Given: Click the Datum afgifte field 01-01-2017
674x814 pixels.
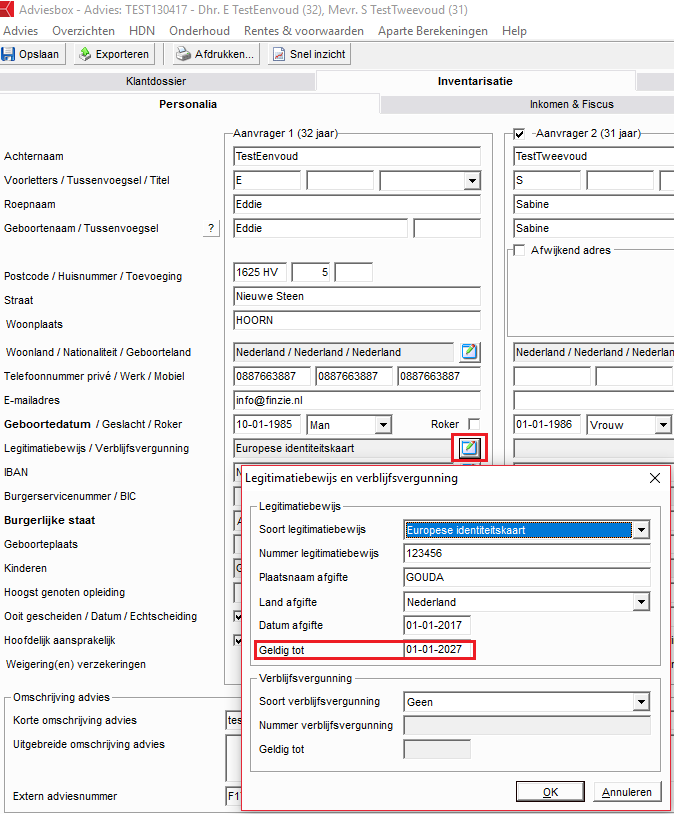Looking at the screenshot, I should coord(437,625).
